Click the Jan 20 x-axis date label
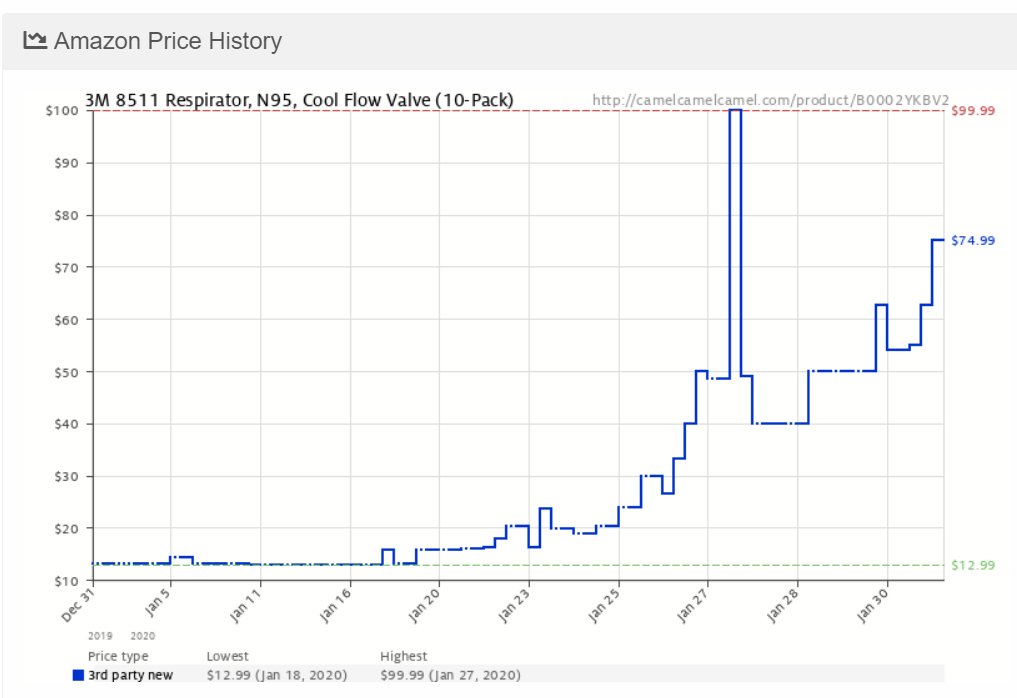1017x698 pixels. tap(424, 605)
